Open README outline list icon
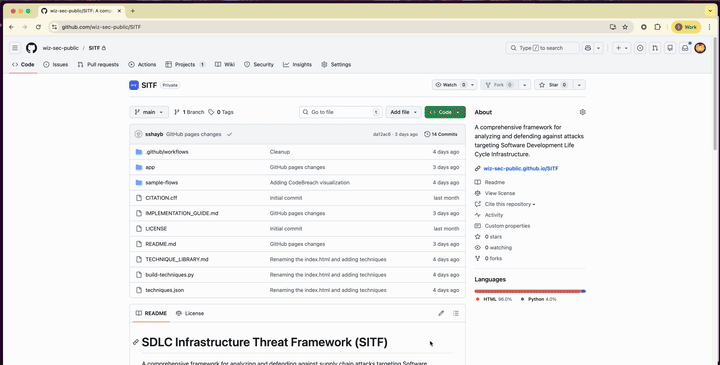720x365 pixels. [x=456, y=313]
